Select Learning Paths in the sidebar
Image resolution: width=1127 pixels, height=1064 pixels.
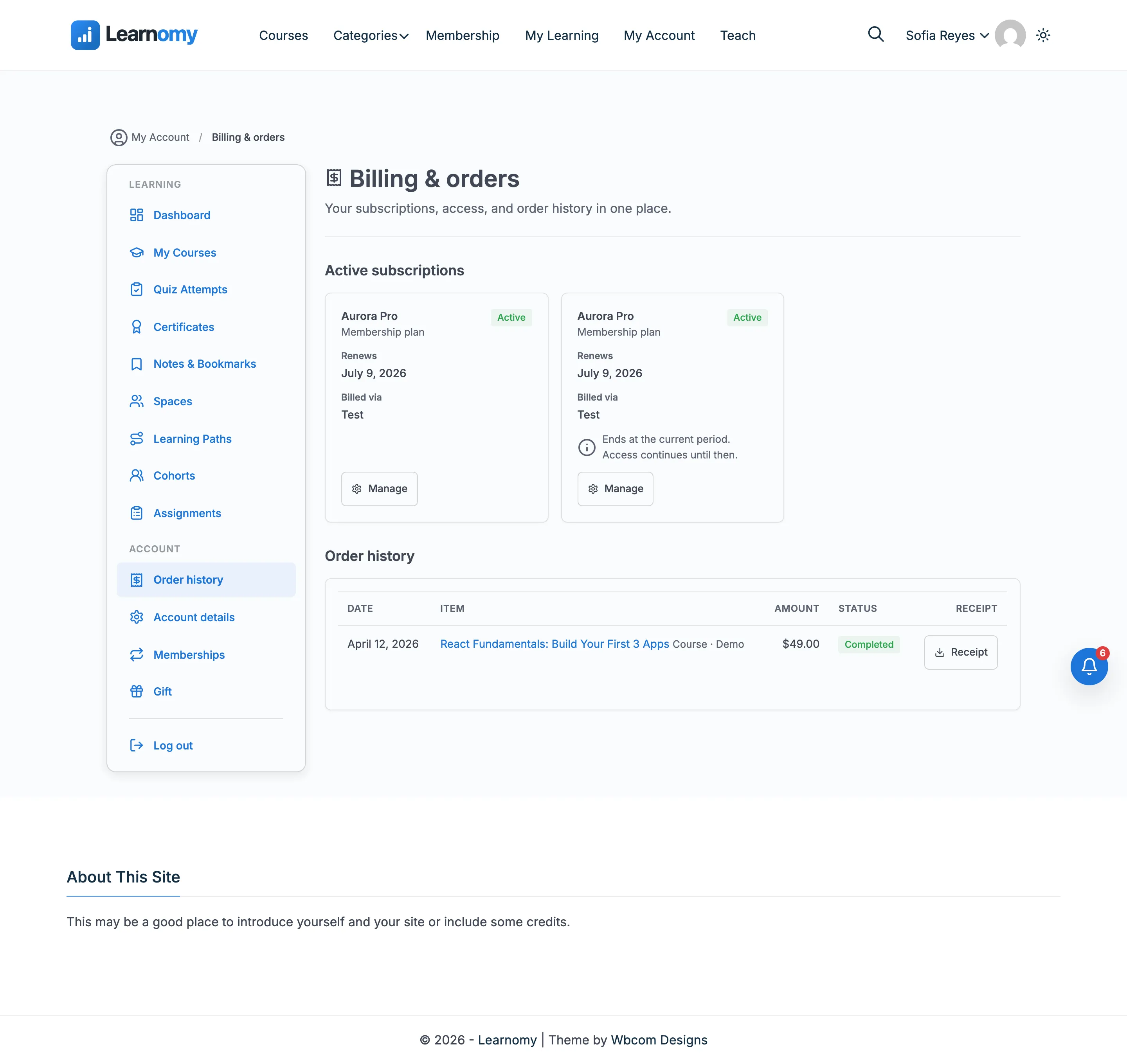click(x=206, y=439)
